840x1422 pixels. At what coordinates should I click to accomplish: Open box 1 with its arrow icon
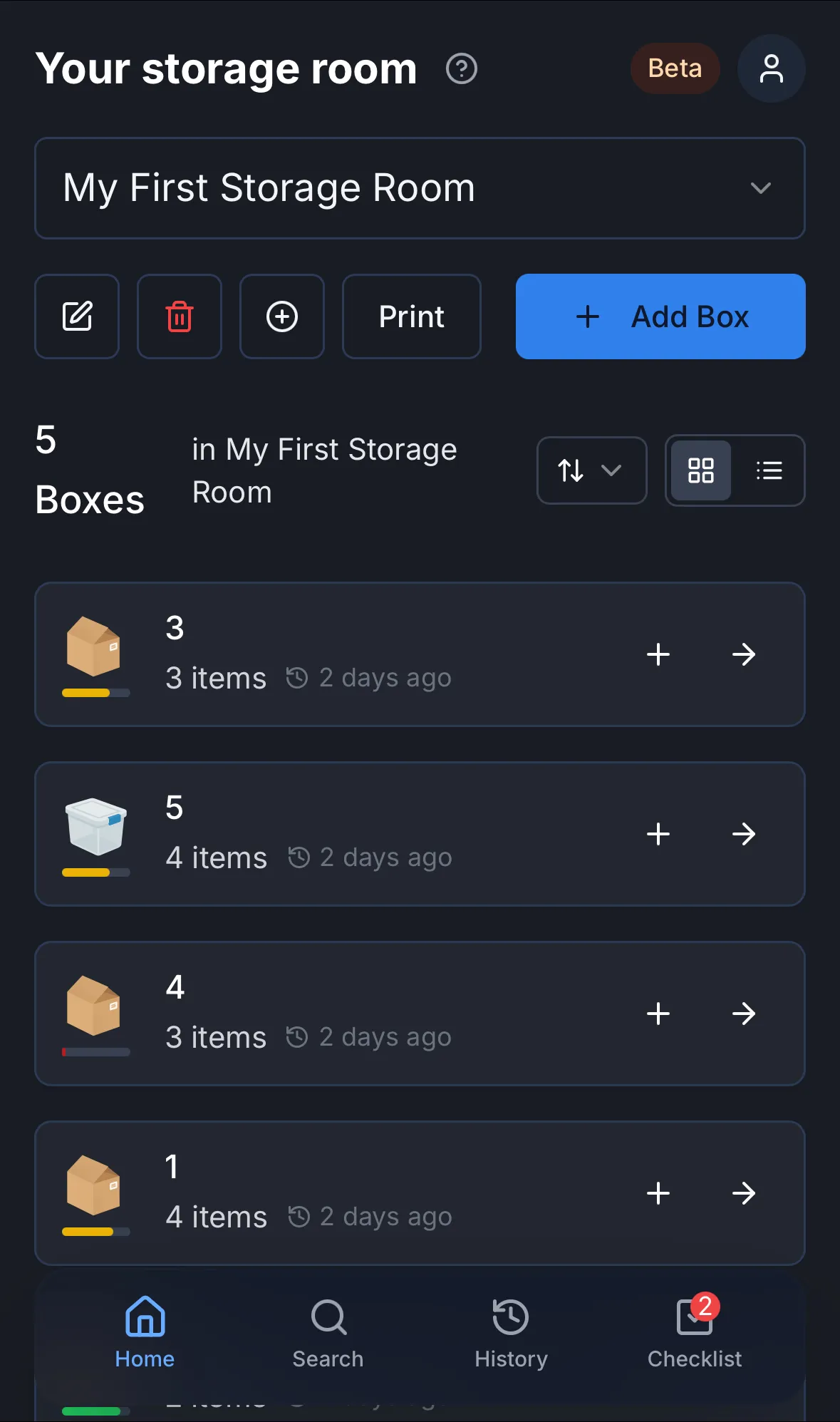[x=744, y=1193]
